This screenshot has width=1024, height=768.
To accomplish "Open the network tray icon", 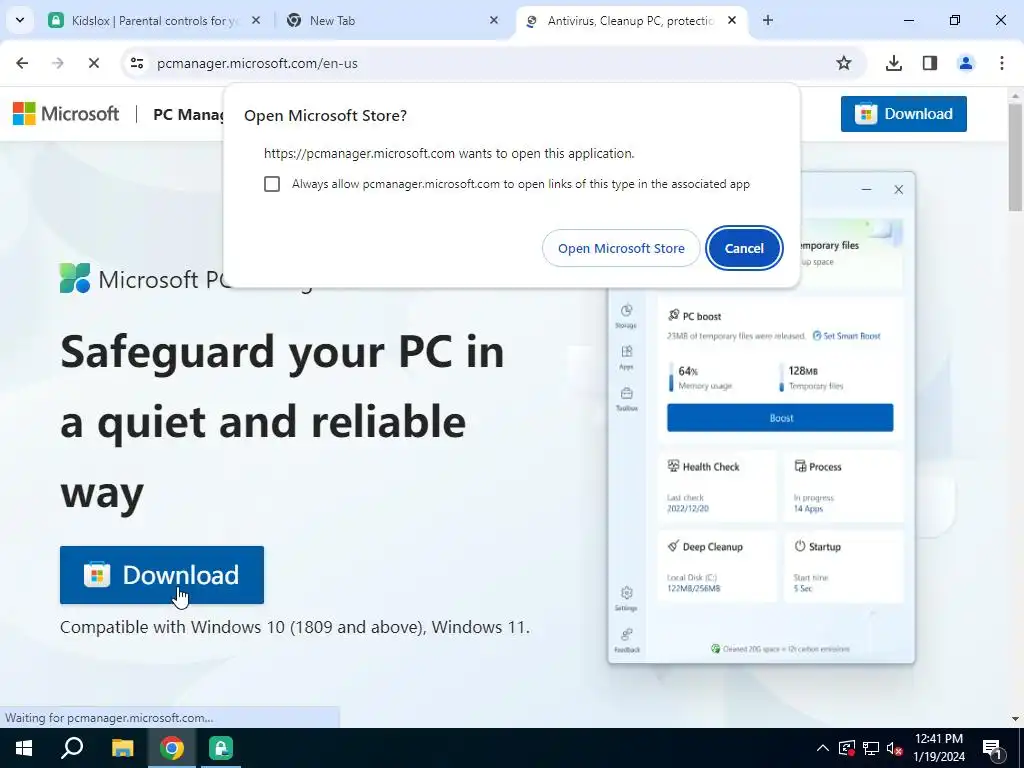I will tap(871, 748).
